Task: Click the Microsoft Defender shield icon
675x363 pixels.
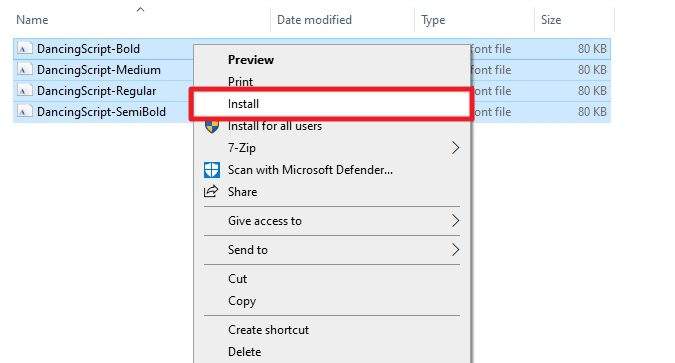Action: (x=212, y=170)
